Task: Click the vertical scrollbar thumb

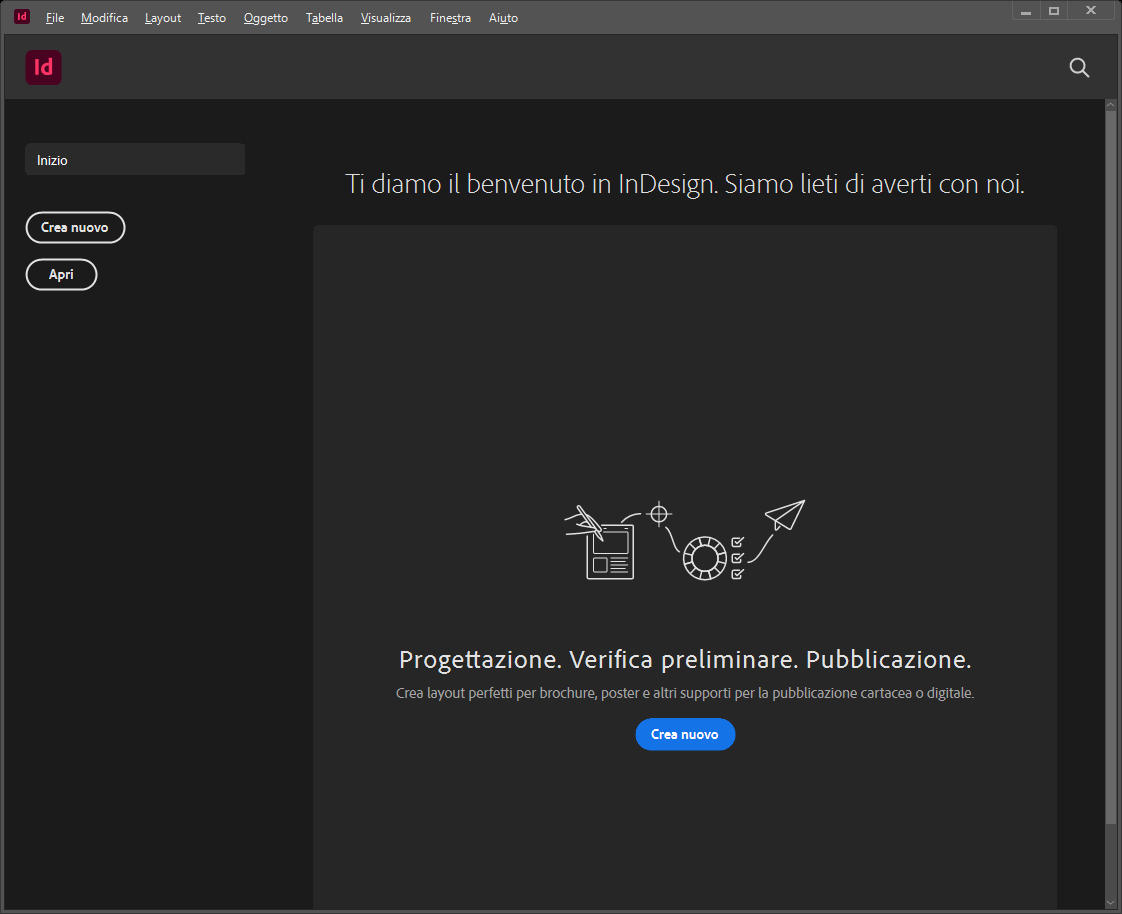Action: 1111,465
